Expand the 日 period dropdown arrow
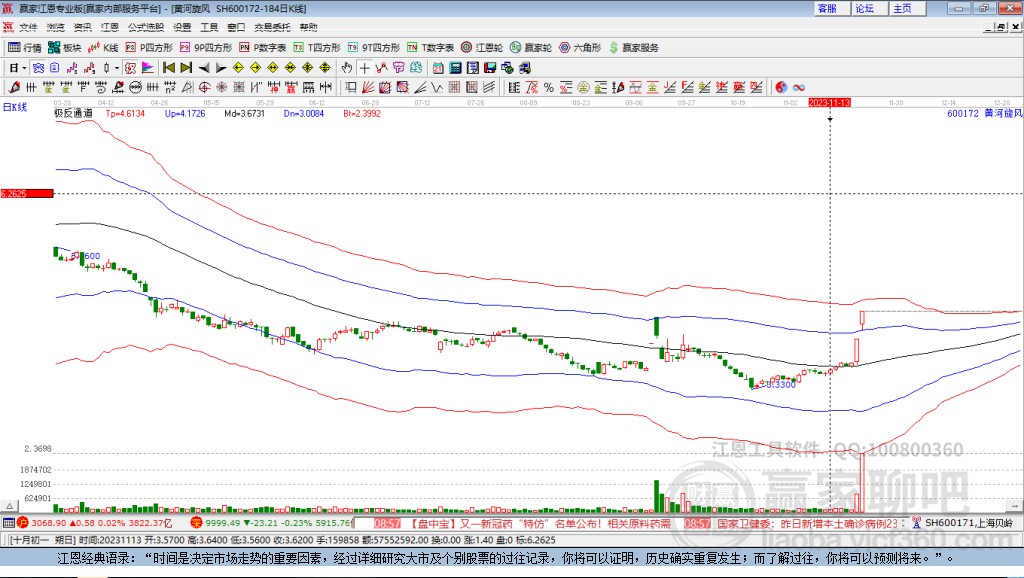Viewport: 1024px width, 578px height. point(24,68)
